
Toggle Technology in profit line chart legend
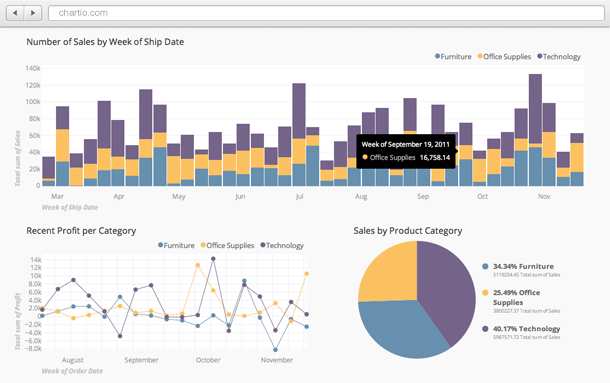point(282,245)
